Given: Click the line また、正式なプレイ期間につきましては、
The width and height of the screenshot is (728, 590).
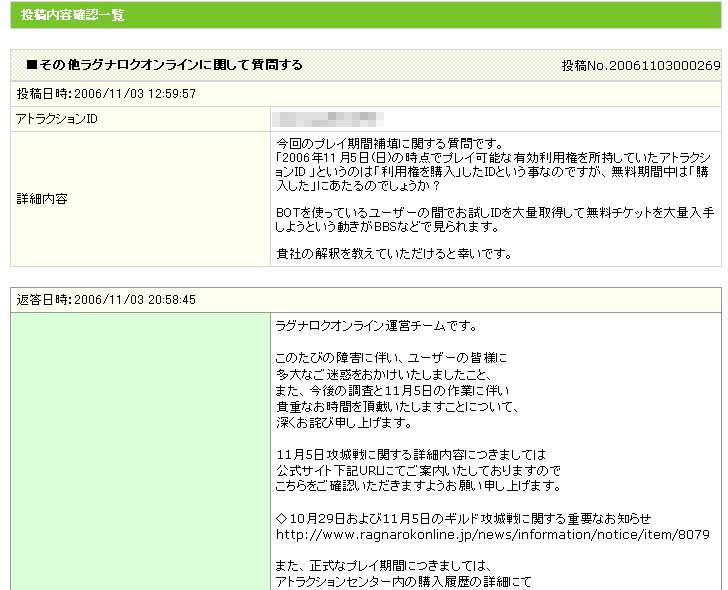Looking at the screenshot, I should (x=384, y=566).
